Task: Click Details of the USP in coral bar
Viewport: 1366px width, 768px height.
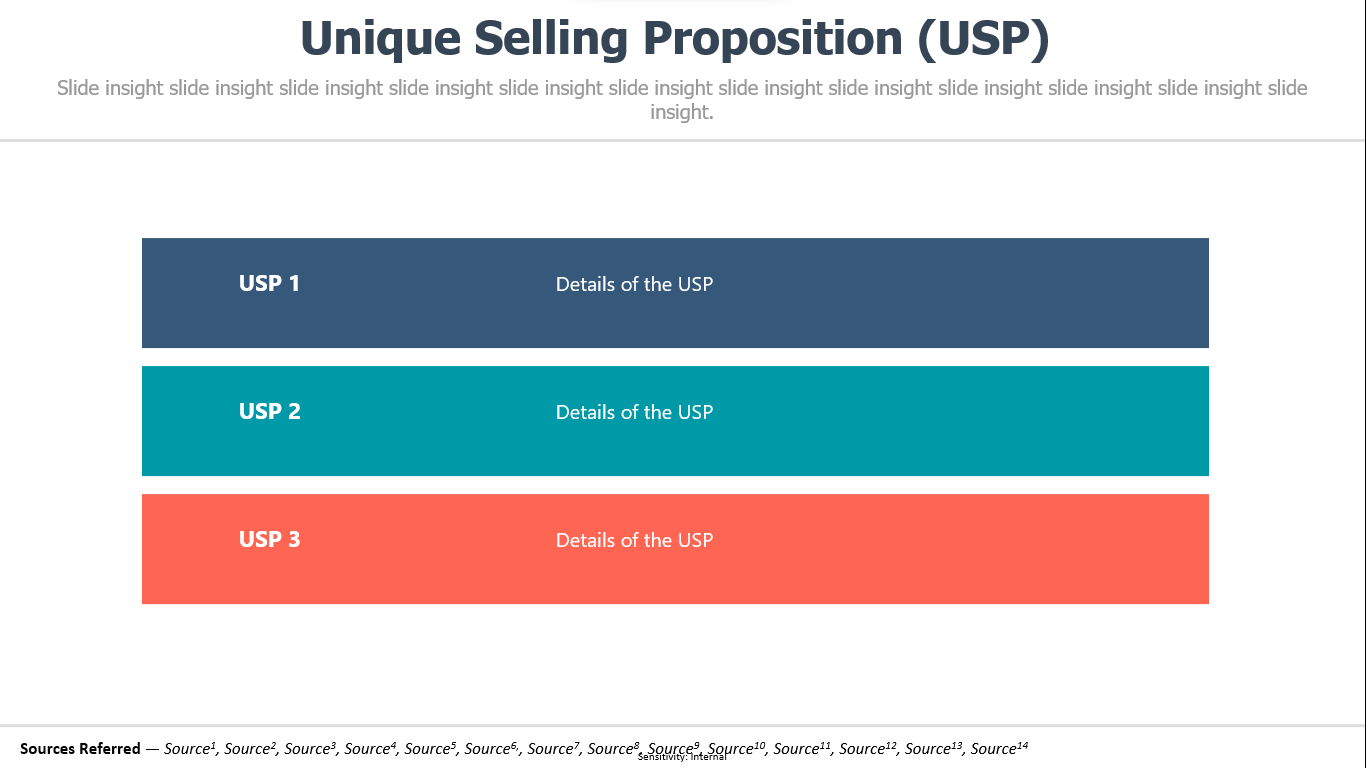Action: point(634,540)
